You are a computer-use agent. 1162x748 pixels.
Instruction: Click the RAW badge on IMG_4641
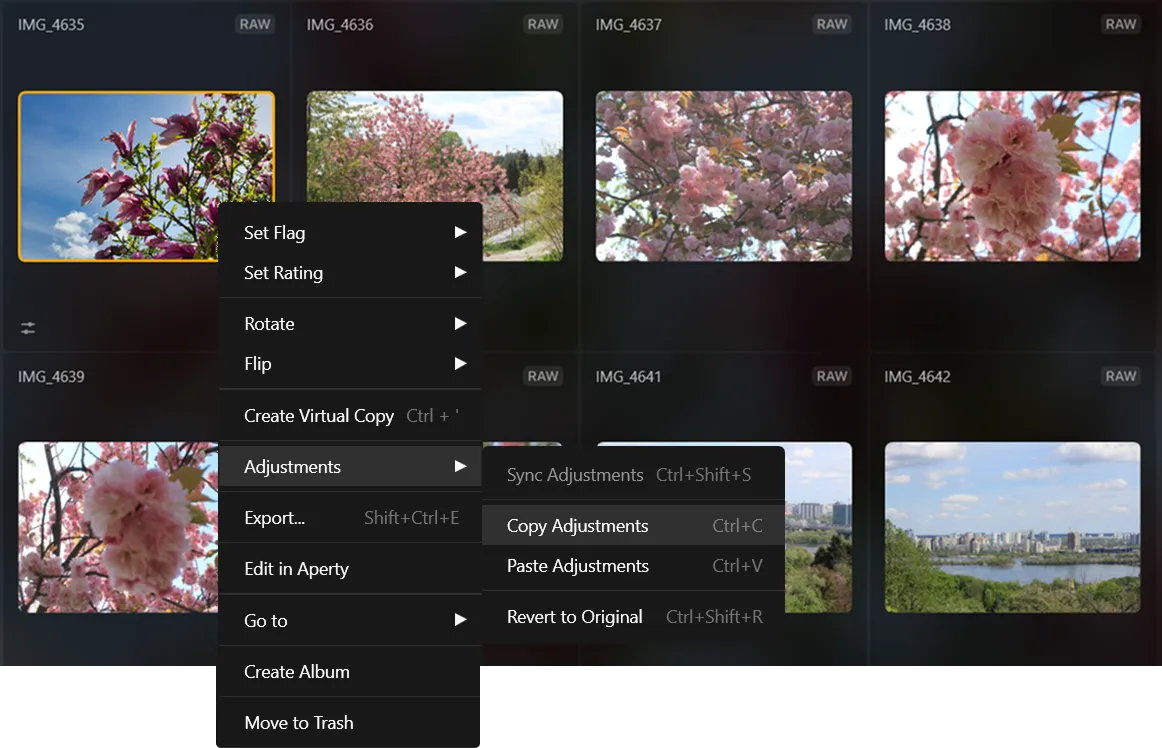[832, 377]
